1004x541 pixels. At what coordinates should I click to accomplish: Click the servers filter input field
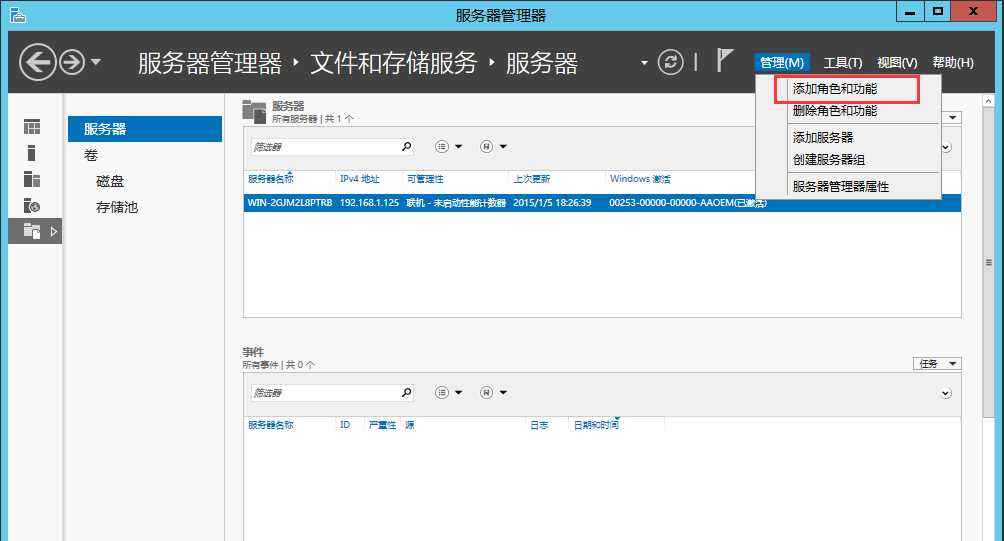click(x=325, y=147)
